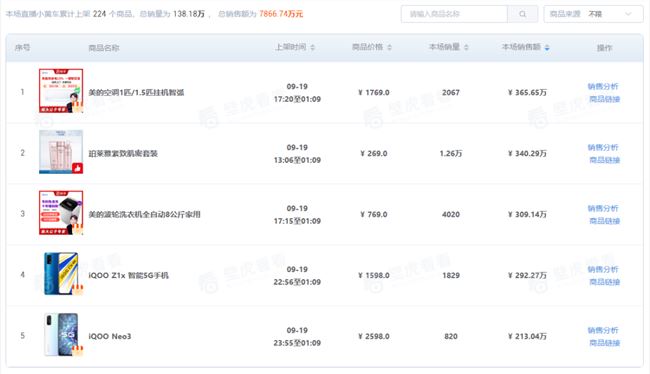650x374 pixels.
Task: Click sales amount ¥ 292.27万
Action: (x=527, y=275)
